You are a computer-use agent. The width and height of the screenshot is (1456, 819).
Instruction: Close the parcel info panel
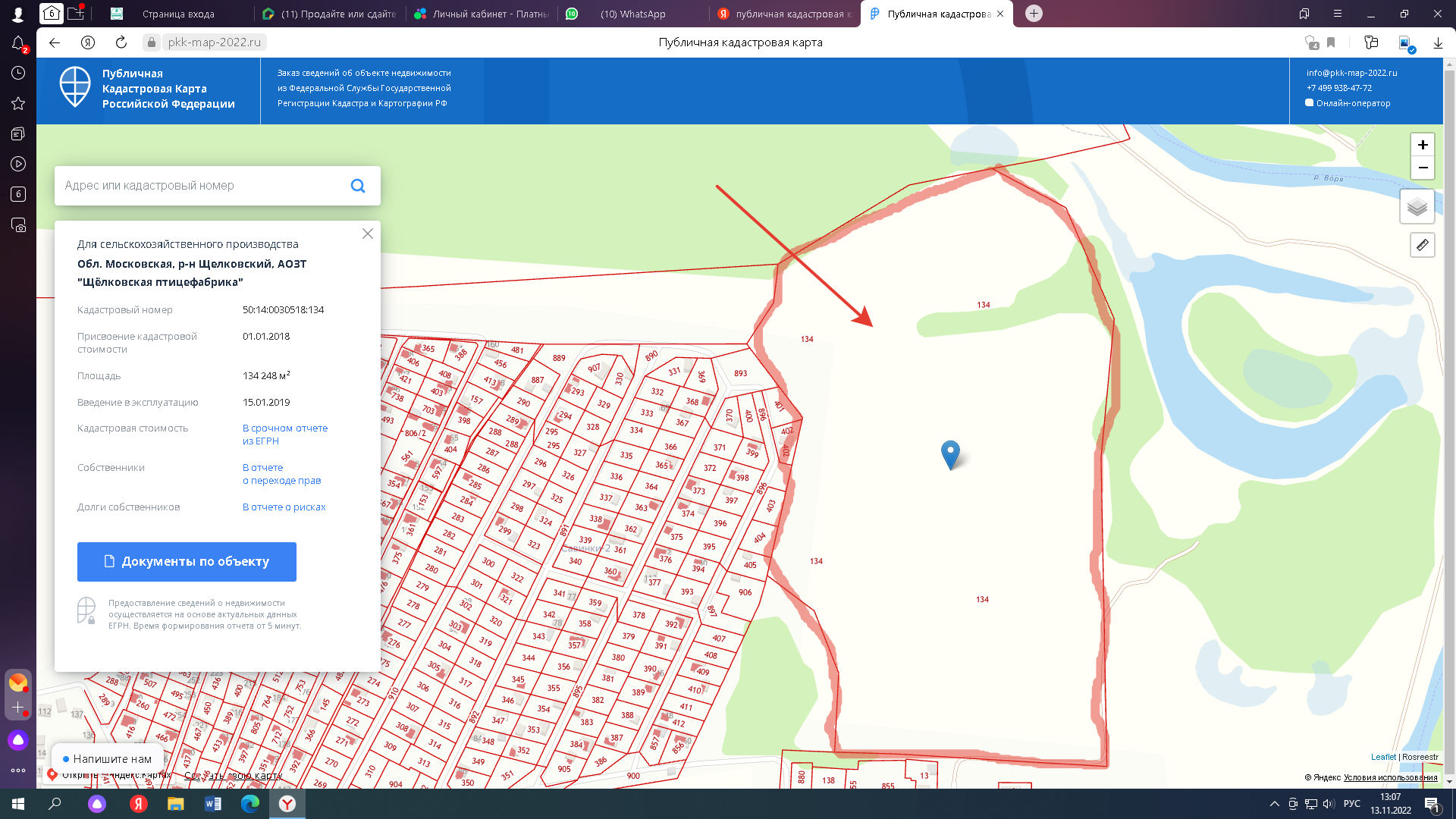point(368,234)
